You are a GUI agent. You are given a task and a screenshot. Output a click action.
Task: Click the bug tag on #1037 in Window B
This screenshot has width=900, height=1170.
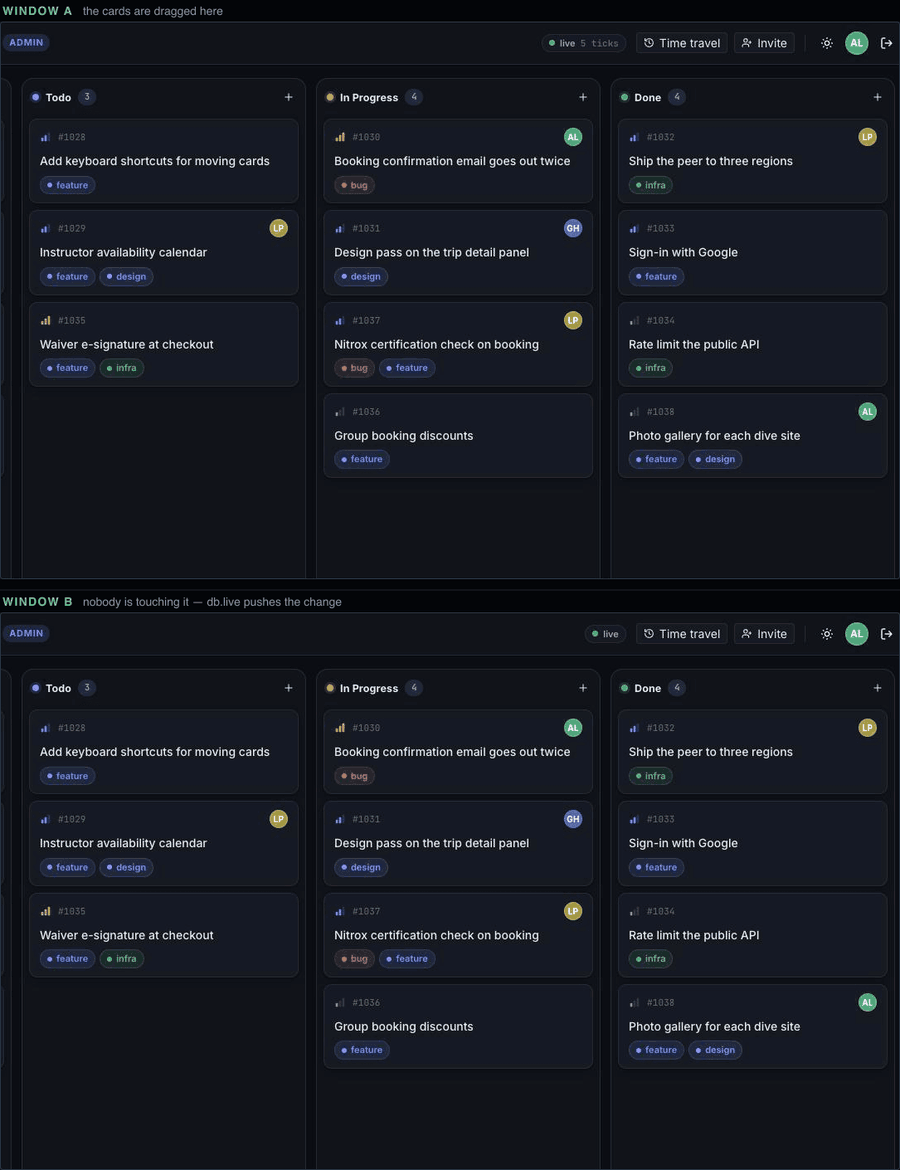pos(354,959)
